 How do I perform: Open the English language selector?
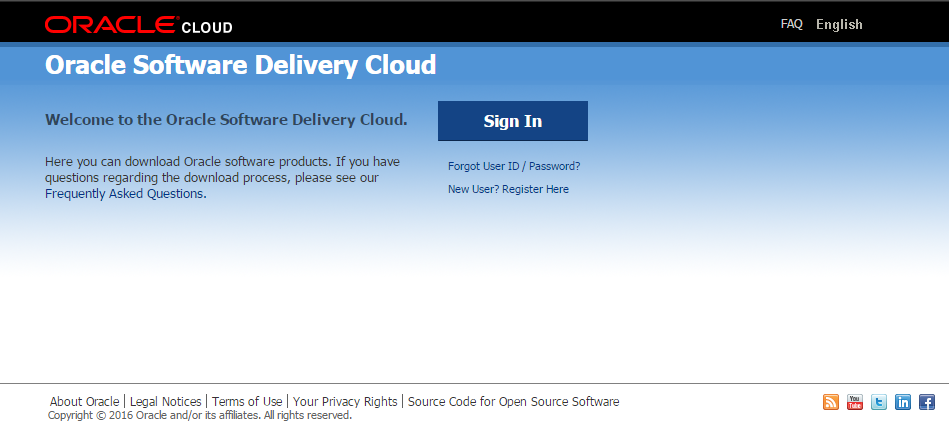(839, 24)
